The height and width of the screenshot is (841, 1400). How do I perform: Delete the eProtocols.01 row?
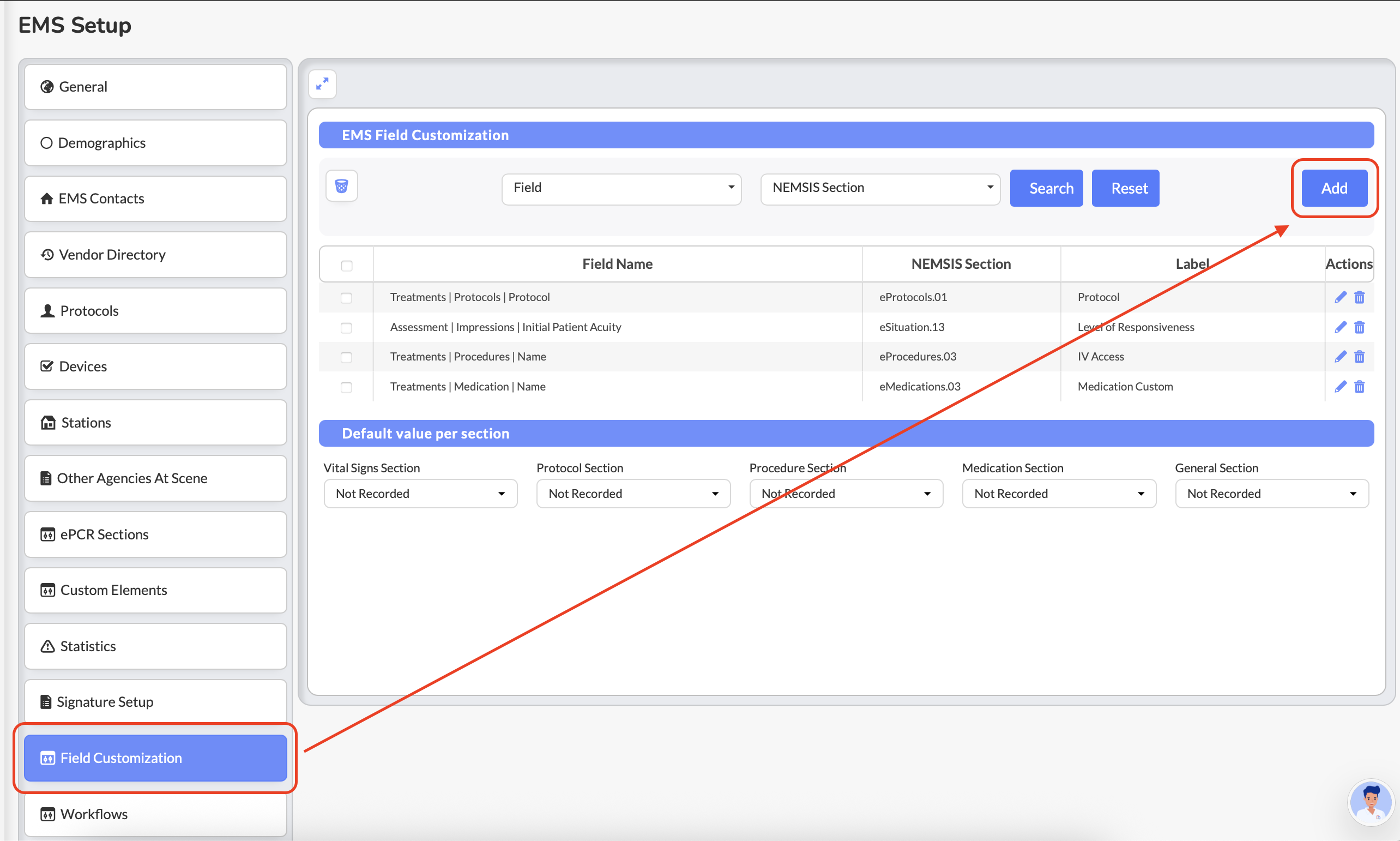tap(1359, 297)
